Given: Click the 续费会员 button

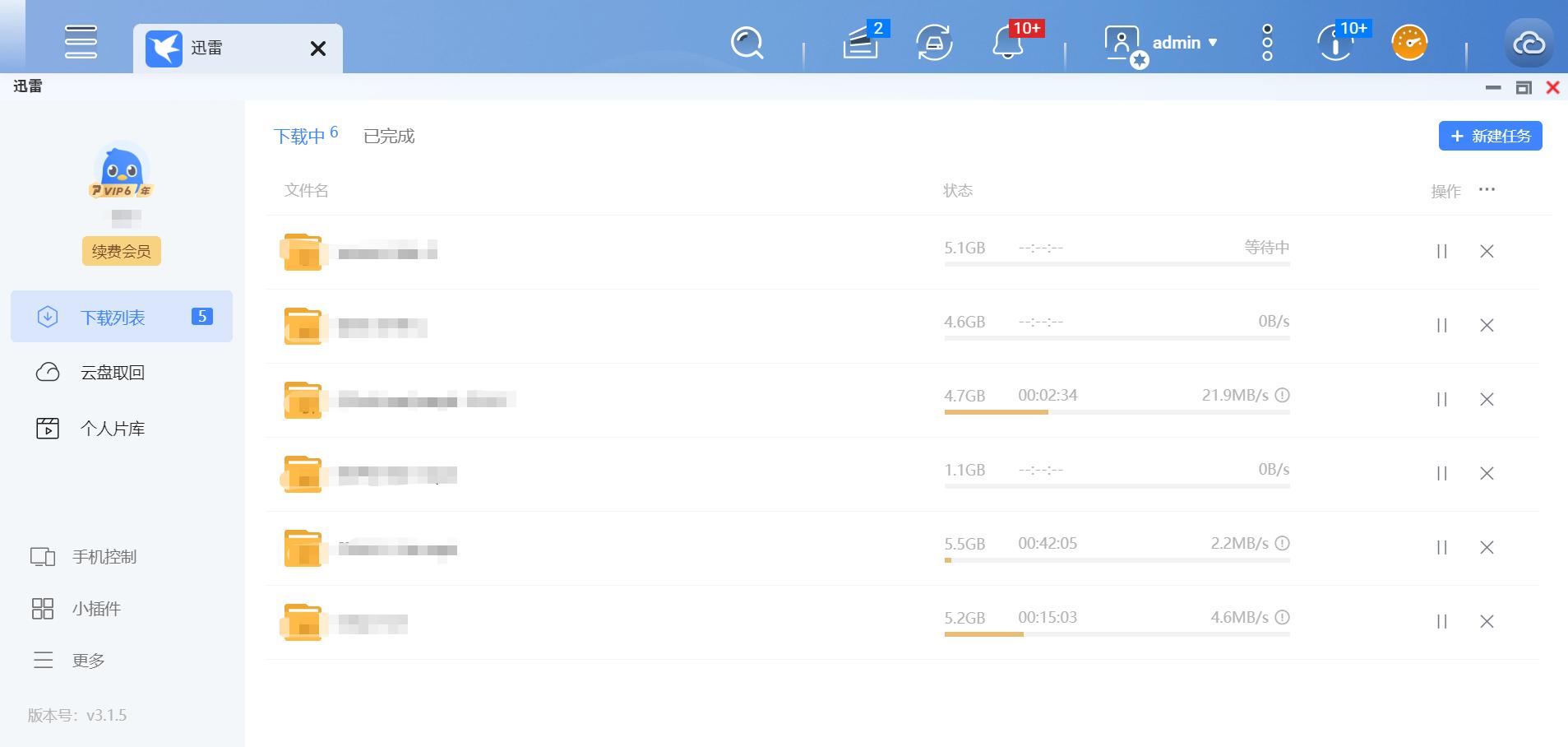Looking at the screenshot, I should (x=122, y=251).
